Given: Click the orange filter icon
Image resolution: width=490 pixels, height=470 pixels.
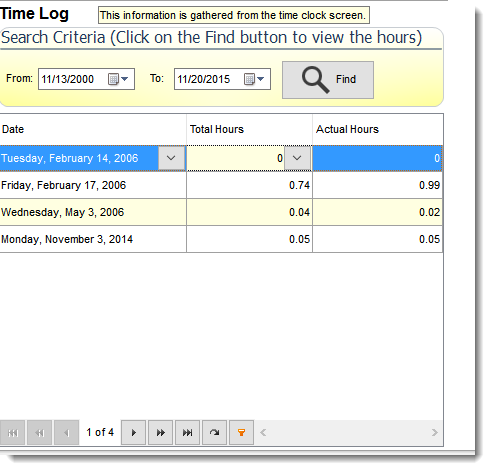Looking at the screenshot, I should [241, 433].
